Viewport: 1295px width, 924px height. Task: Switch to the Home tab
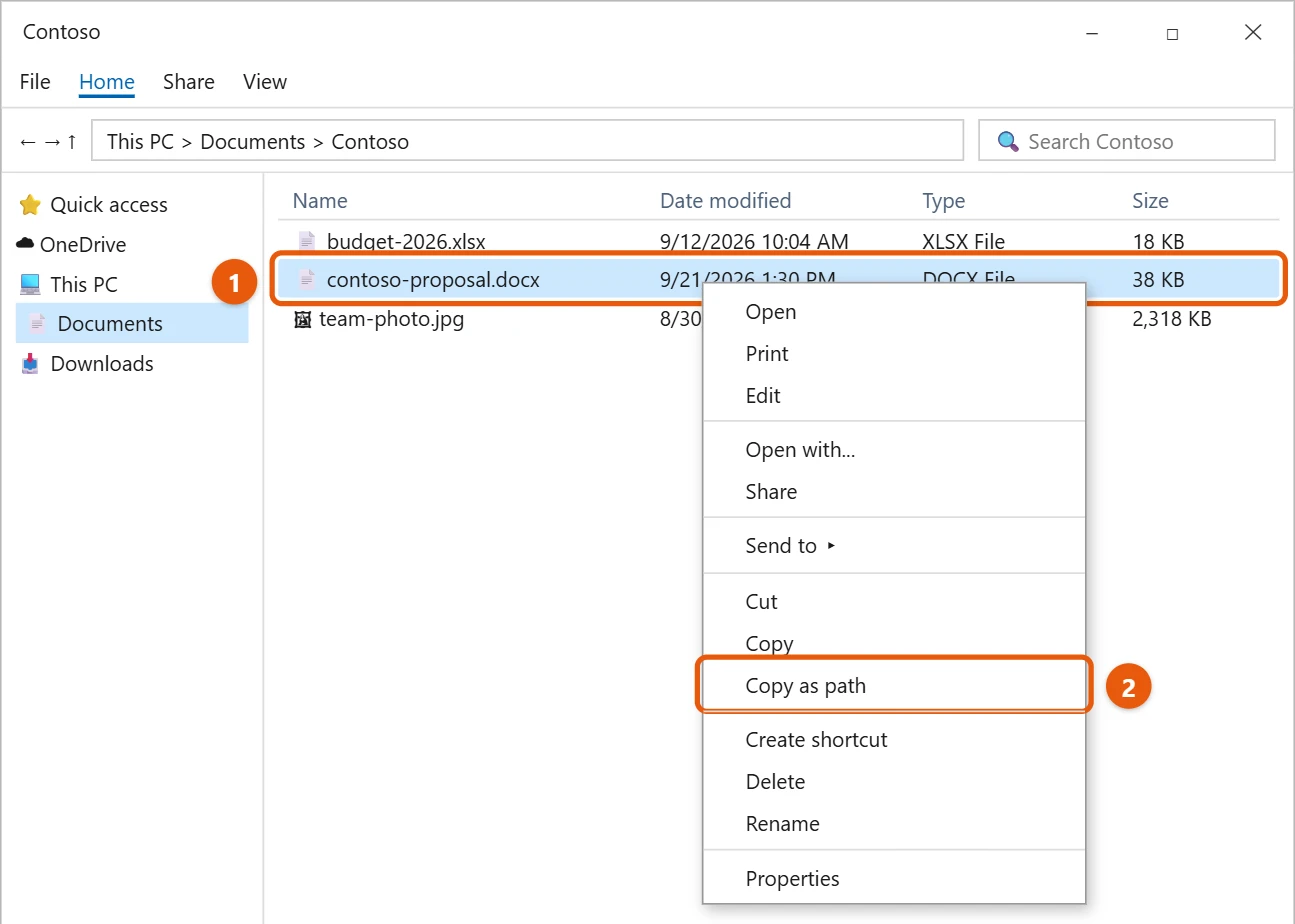107,82
